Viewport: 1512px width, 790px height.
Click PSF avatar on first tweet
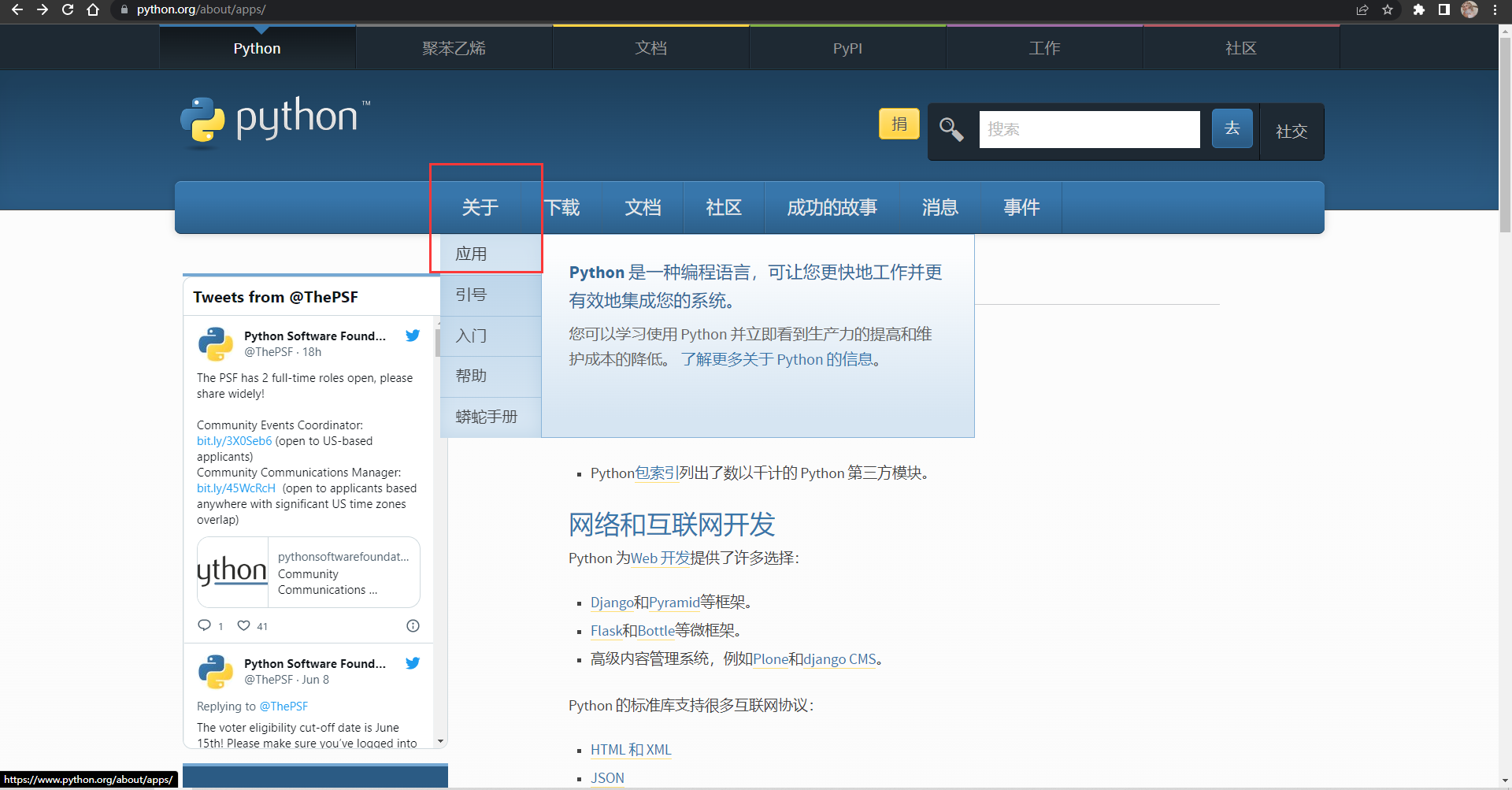point(216,344)
